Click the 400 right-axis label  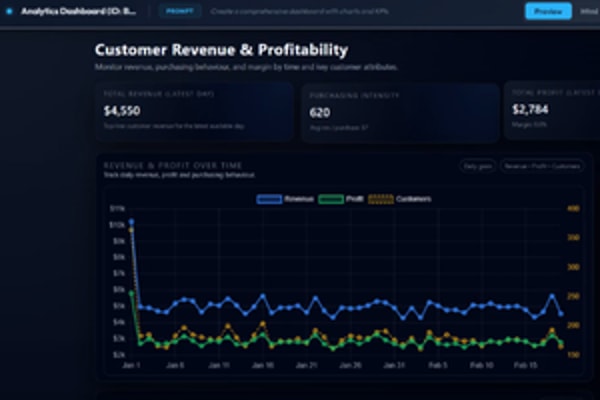(x=573, y=209)
